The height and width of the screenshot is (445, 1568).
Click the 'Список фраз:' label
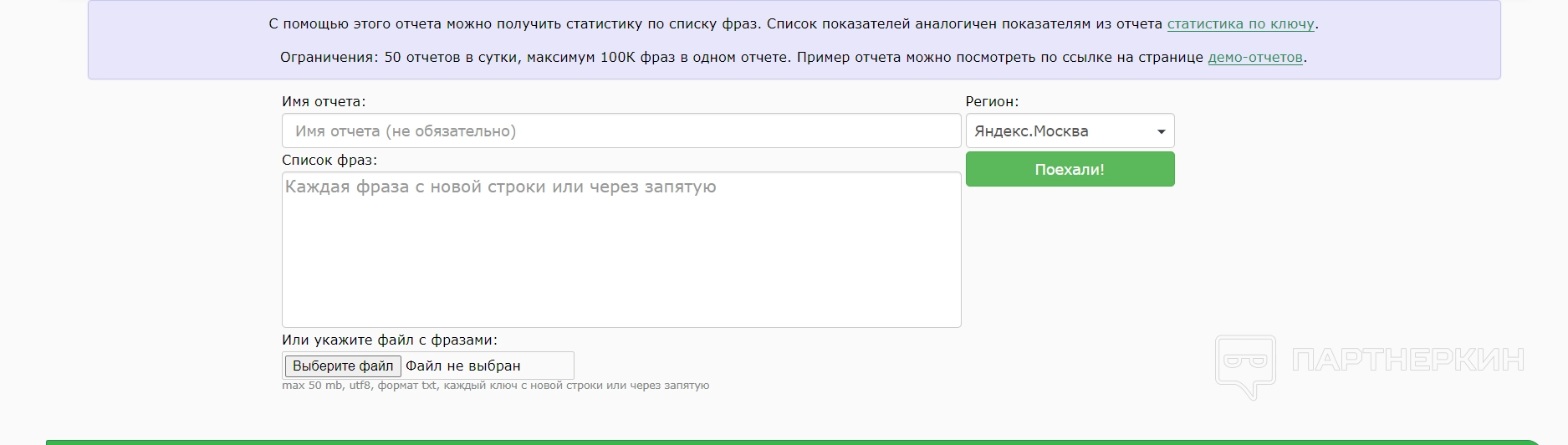tap(329, 161)
